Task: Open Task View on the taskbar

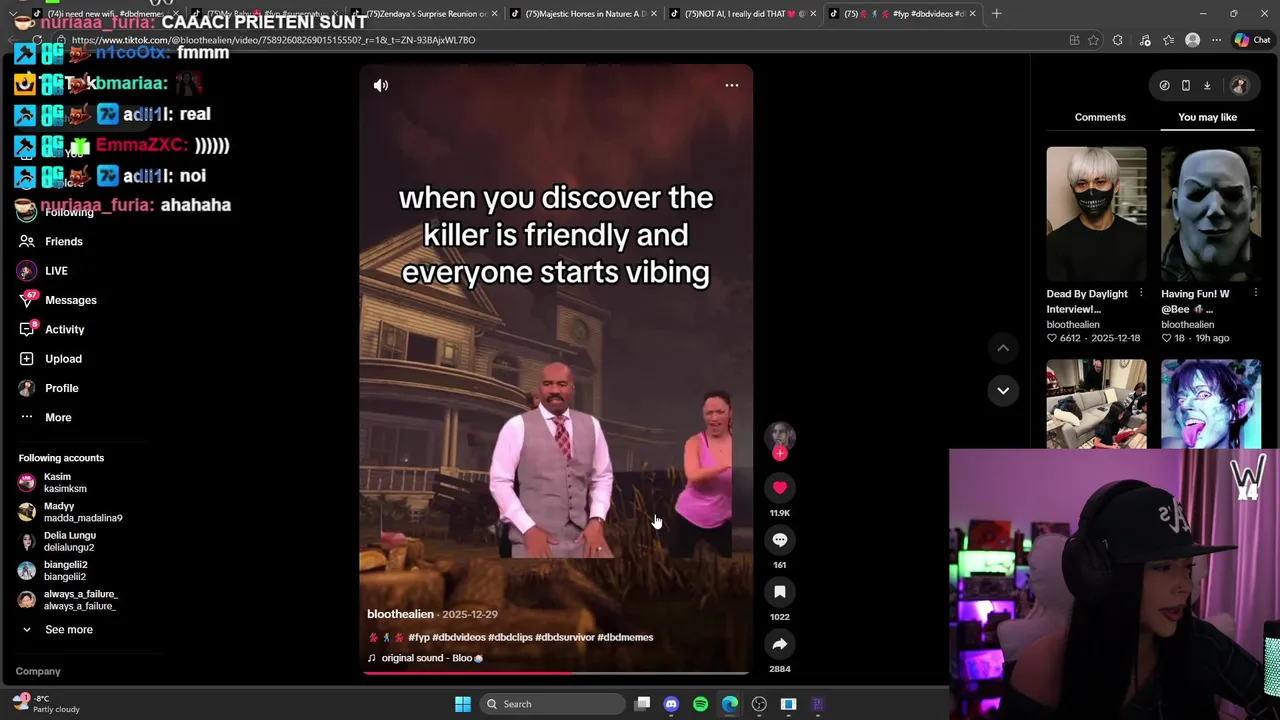Action: tap(643, 704)
